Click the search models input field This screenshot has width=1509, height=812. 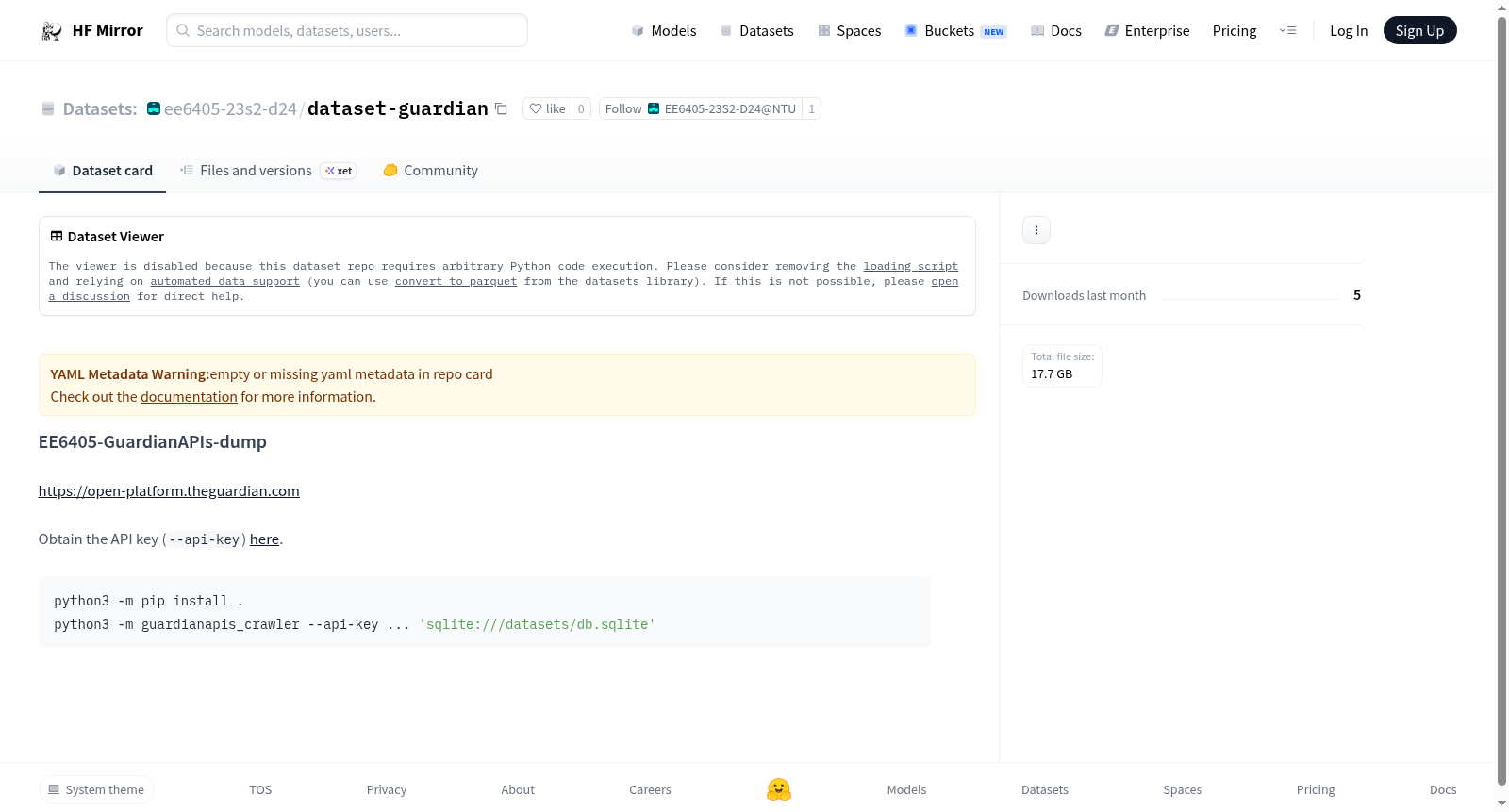tap(347, 30)
